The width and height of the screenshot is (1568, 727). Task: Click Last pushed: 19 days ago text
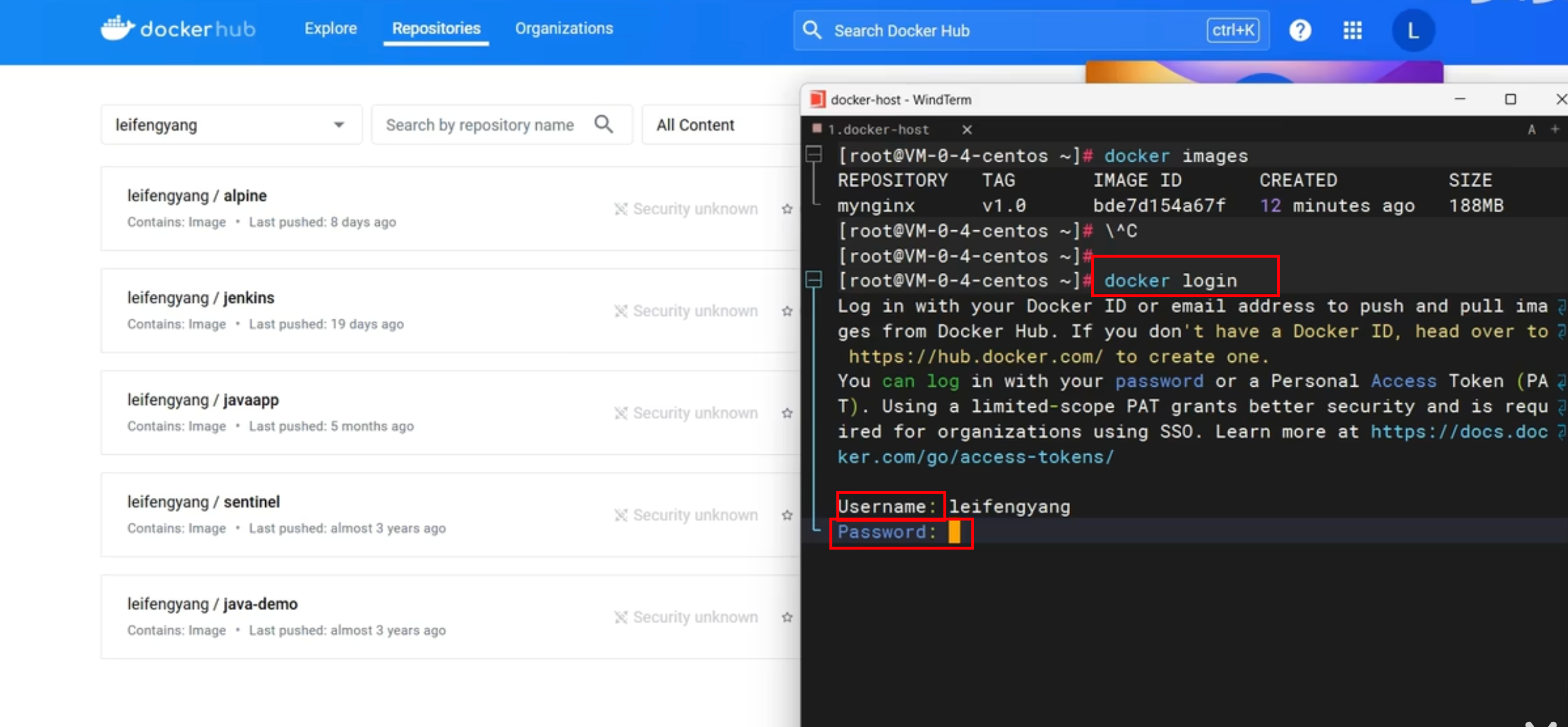pos(326,325)
